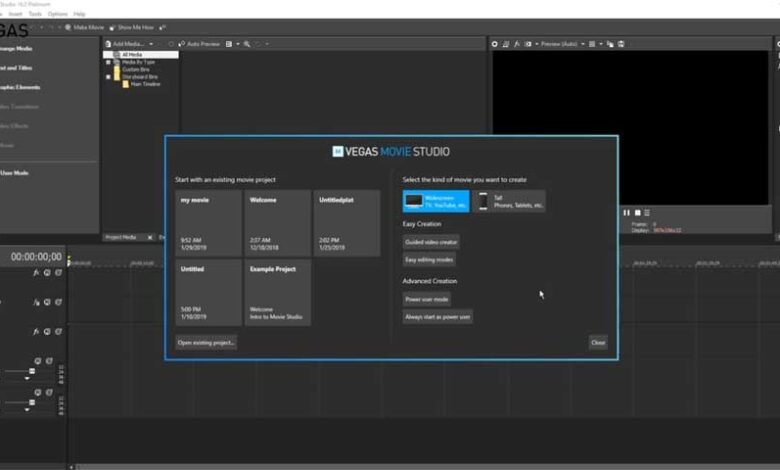
Task: Open the dropdown arrow next to Add Media
Action: [151, 44]
